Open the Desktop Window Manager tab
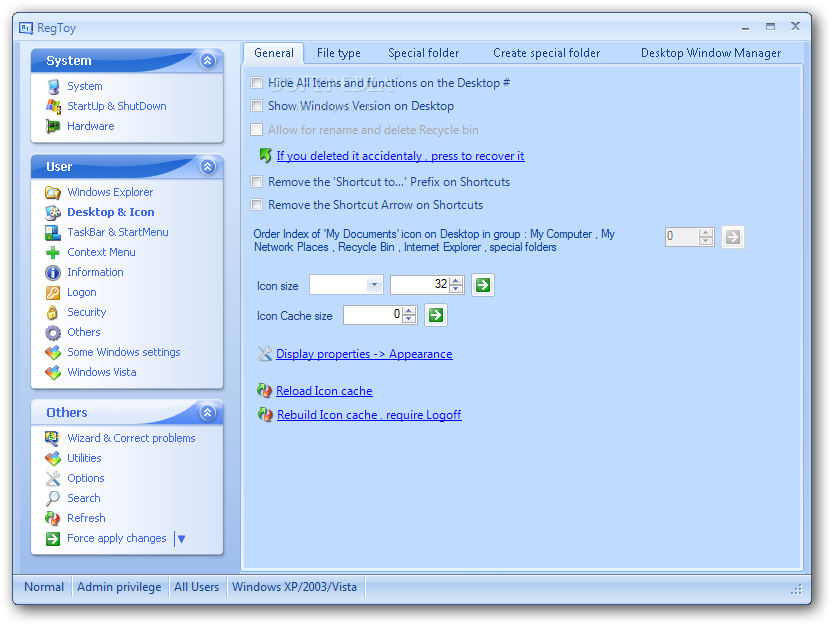Viewport: 832px width, 625px height. coord(711,53)
